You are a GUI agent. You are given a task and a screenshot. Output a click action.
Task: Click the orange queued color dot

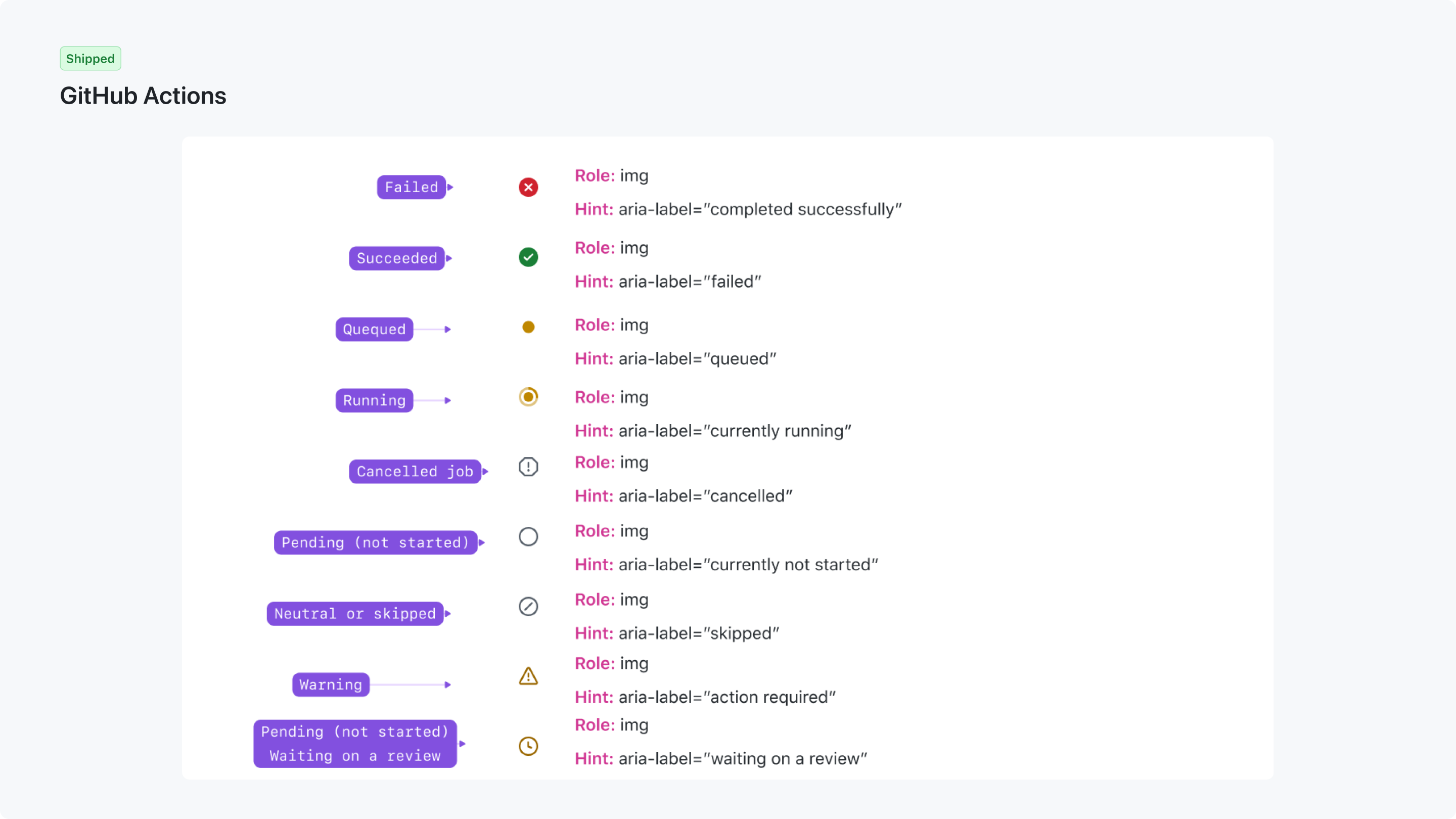click(x=528, y=327)
